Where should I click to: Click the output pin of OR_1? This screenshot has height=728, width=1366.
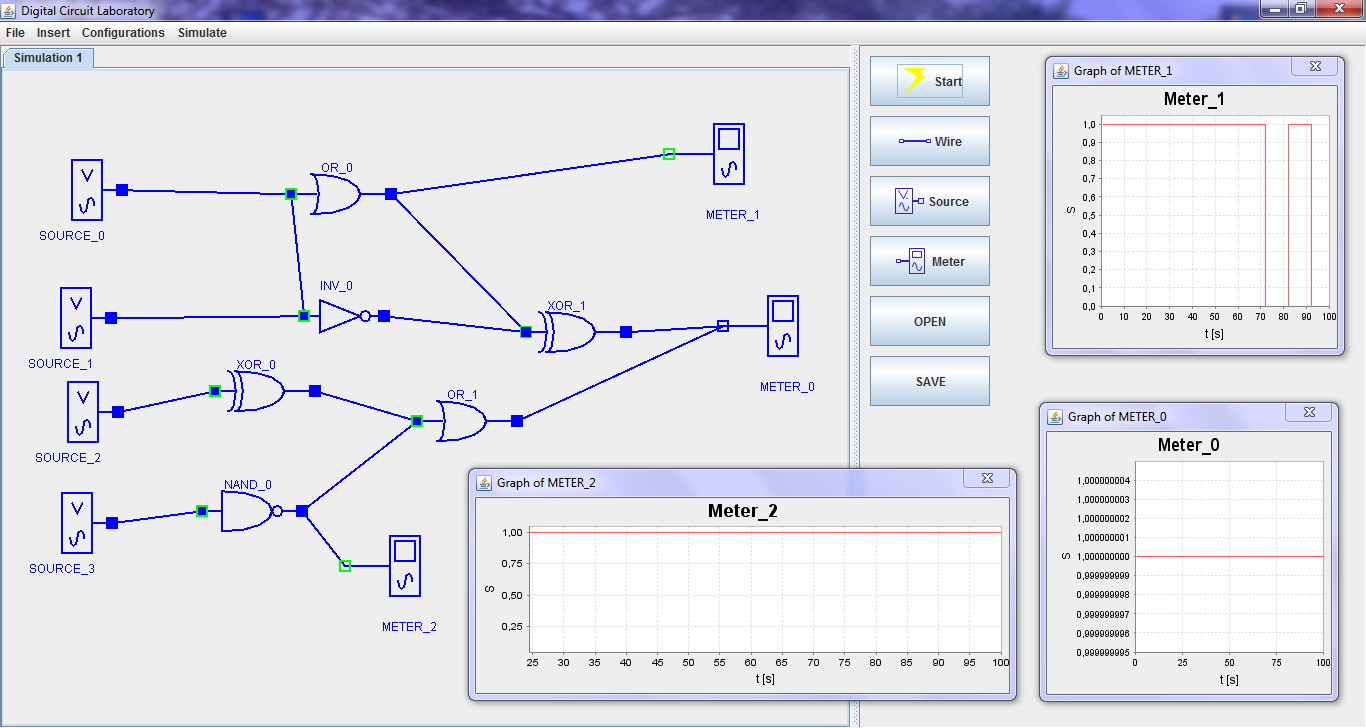[517, 421]
